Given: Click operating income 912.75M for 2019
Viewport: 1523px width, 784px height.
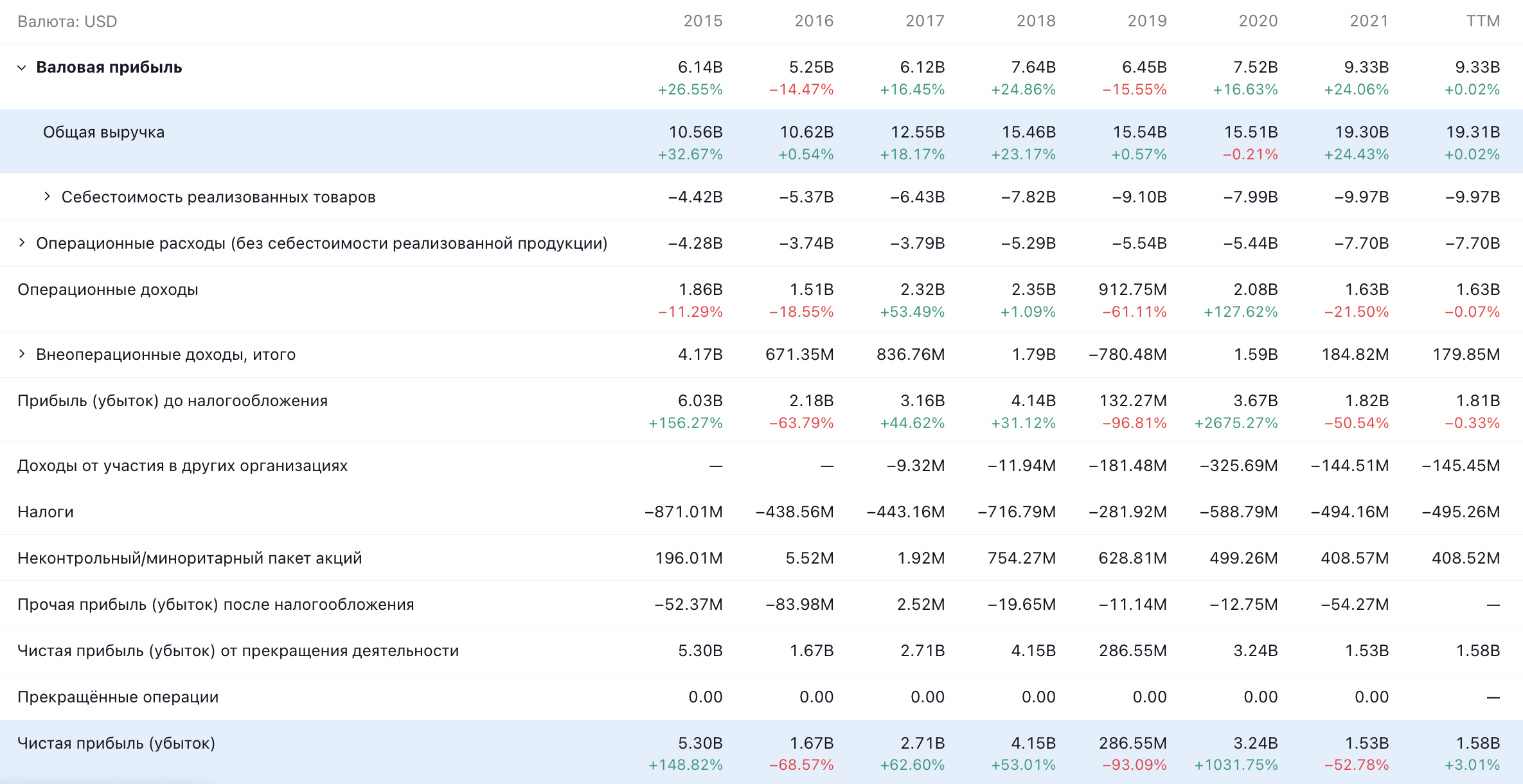Looking at the screenshot, I should pyautogui.click(x=1133, y=290).
